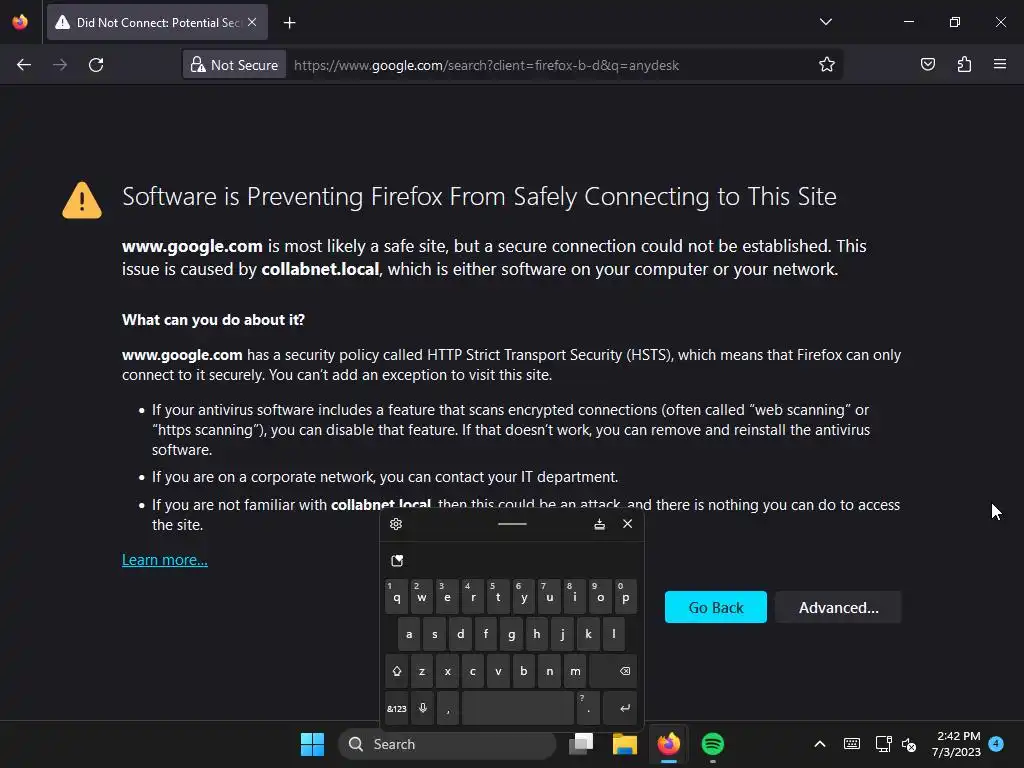This screenshot has width=1024, height=768.
Task: Tap the m key
Action: [x=575, y=671]
